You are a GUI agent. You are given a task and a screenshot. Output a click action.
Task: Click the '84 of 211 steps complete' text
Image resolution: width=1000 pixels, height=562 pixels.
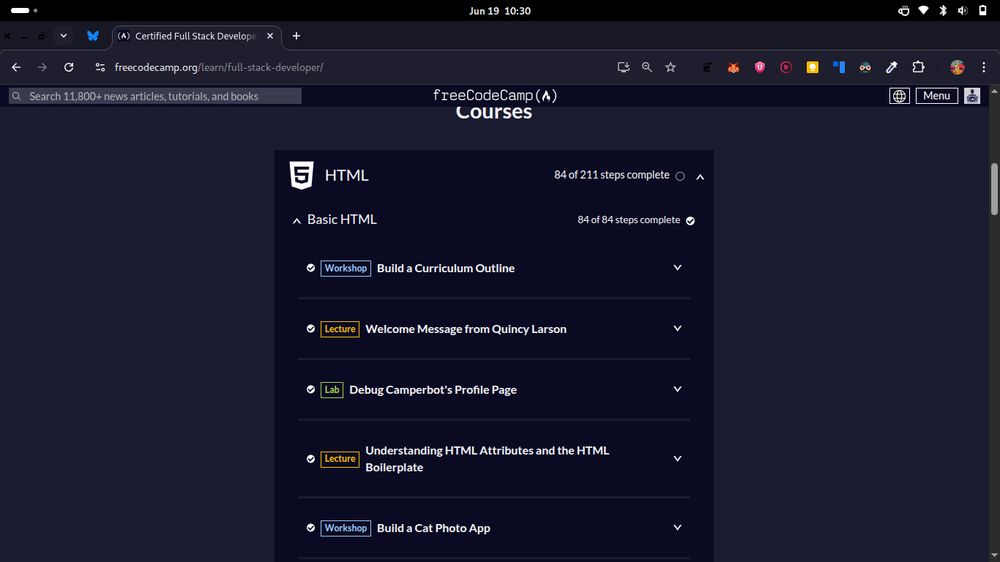click(x=612, y=175)
